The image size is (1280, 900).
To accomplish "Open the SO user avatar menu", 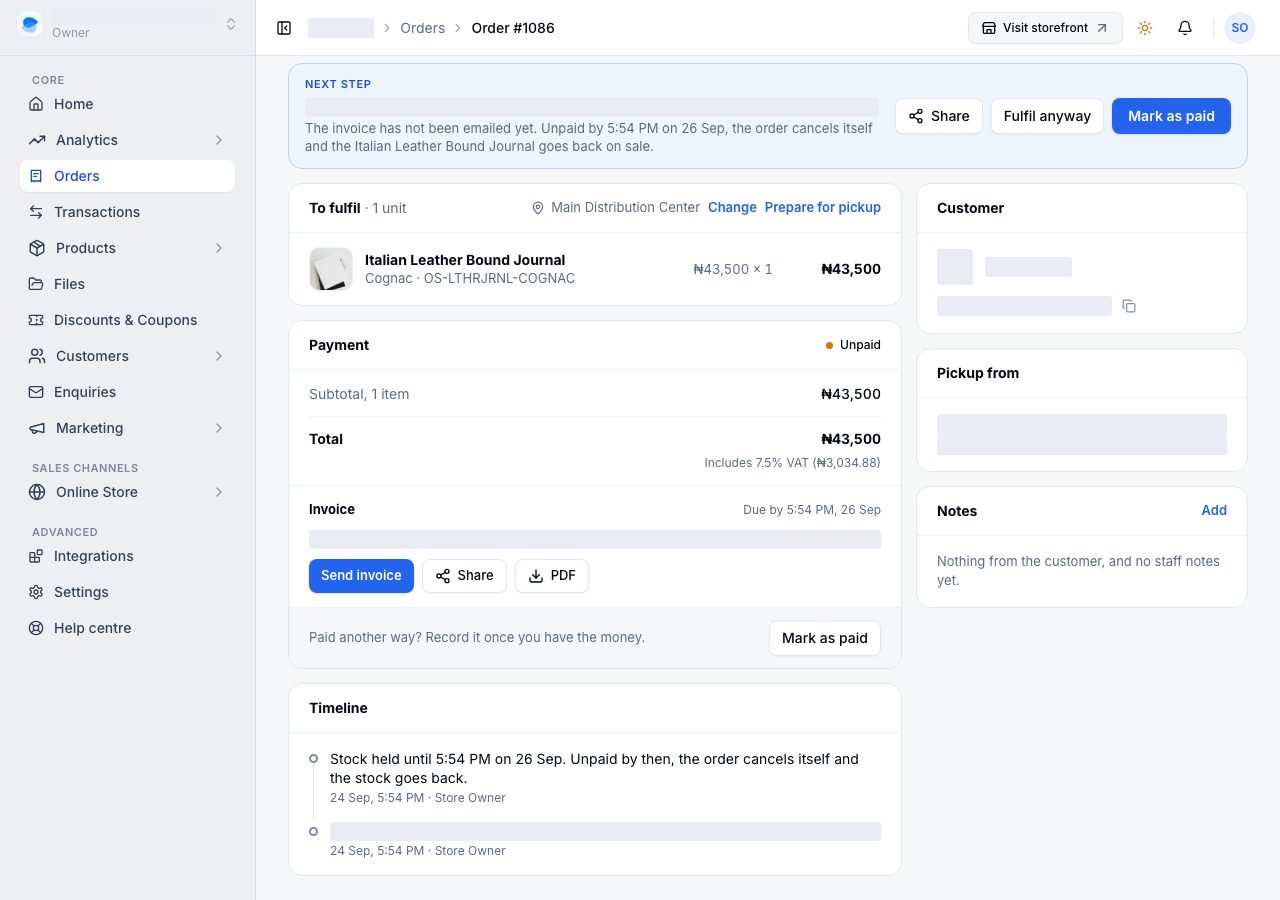I will 1240,28.
